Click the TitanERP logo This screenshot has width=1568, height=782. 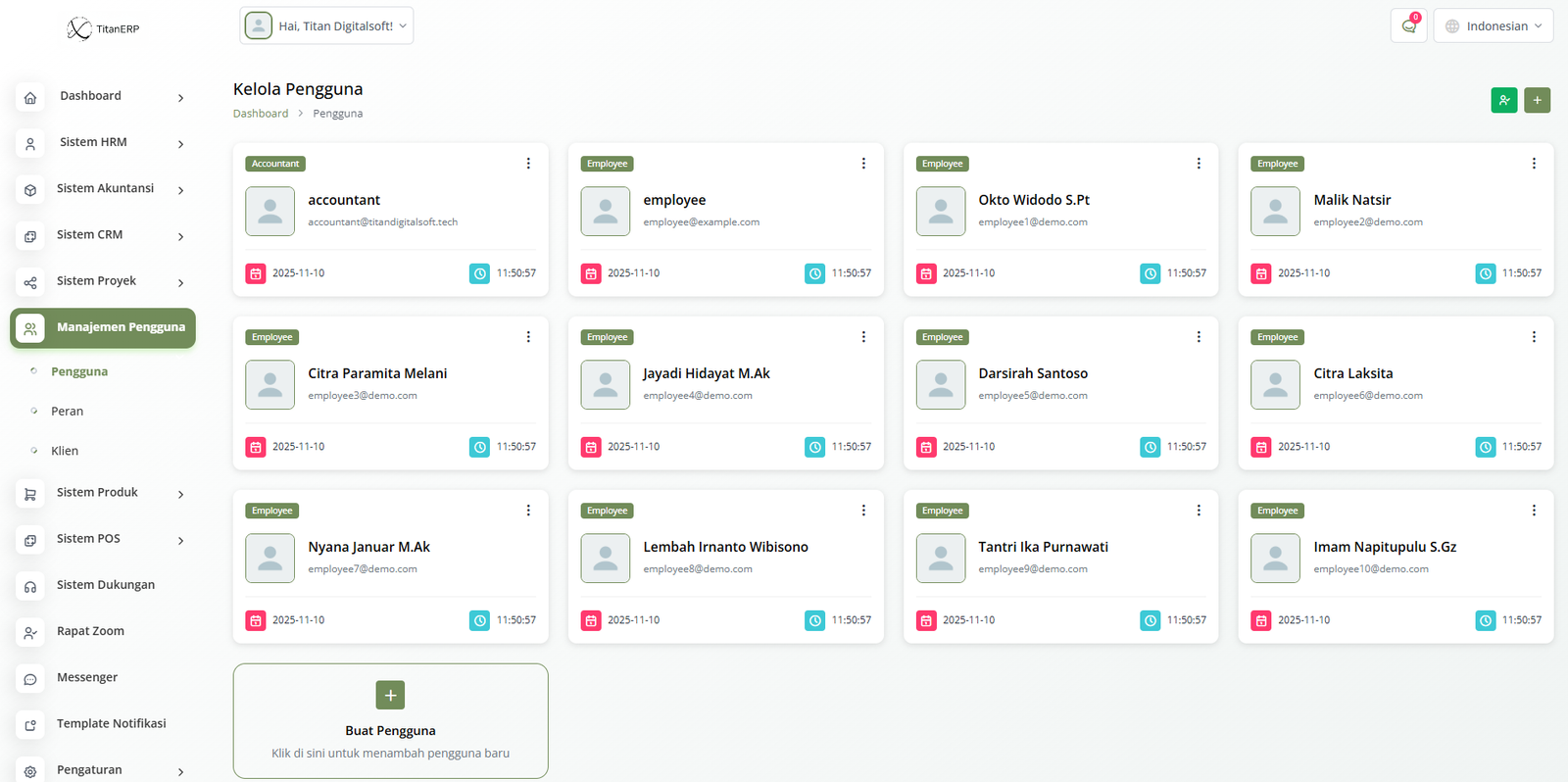coord(103,28)
